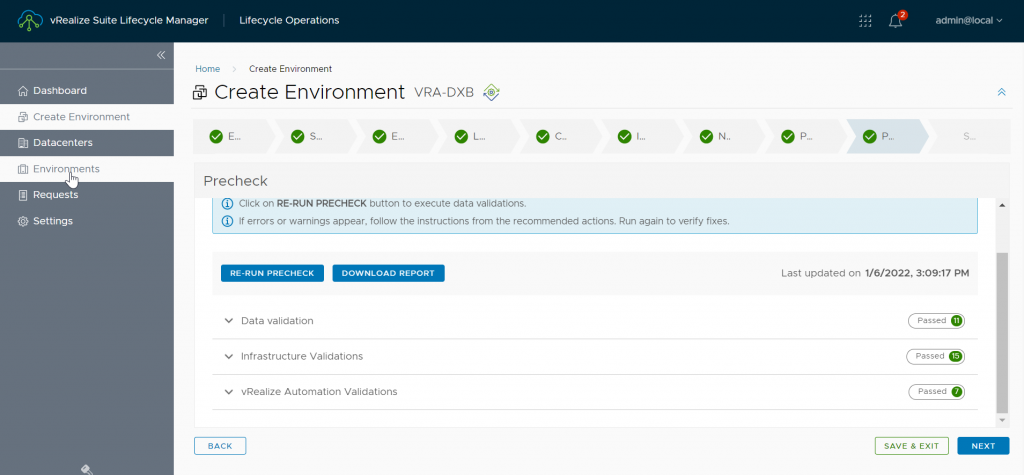Go to the wizard step labeled S... with checkmark
The height and width of the screenshot is (475, 1024).
click(x=314, y=137)
